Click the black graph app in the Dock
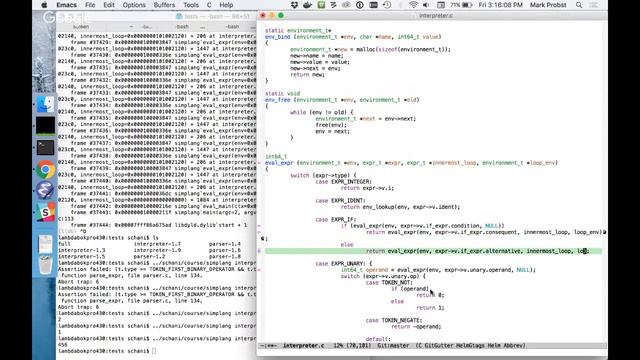The image size is (640, 360). click(x=45, y=126)
